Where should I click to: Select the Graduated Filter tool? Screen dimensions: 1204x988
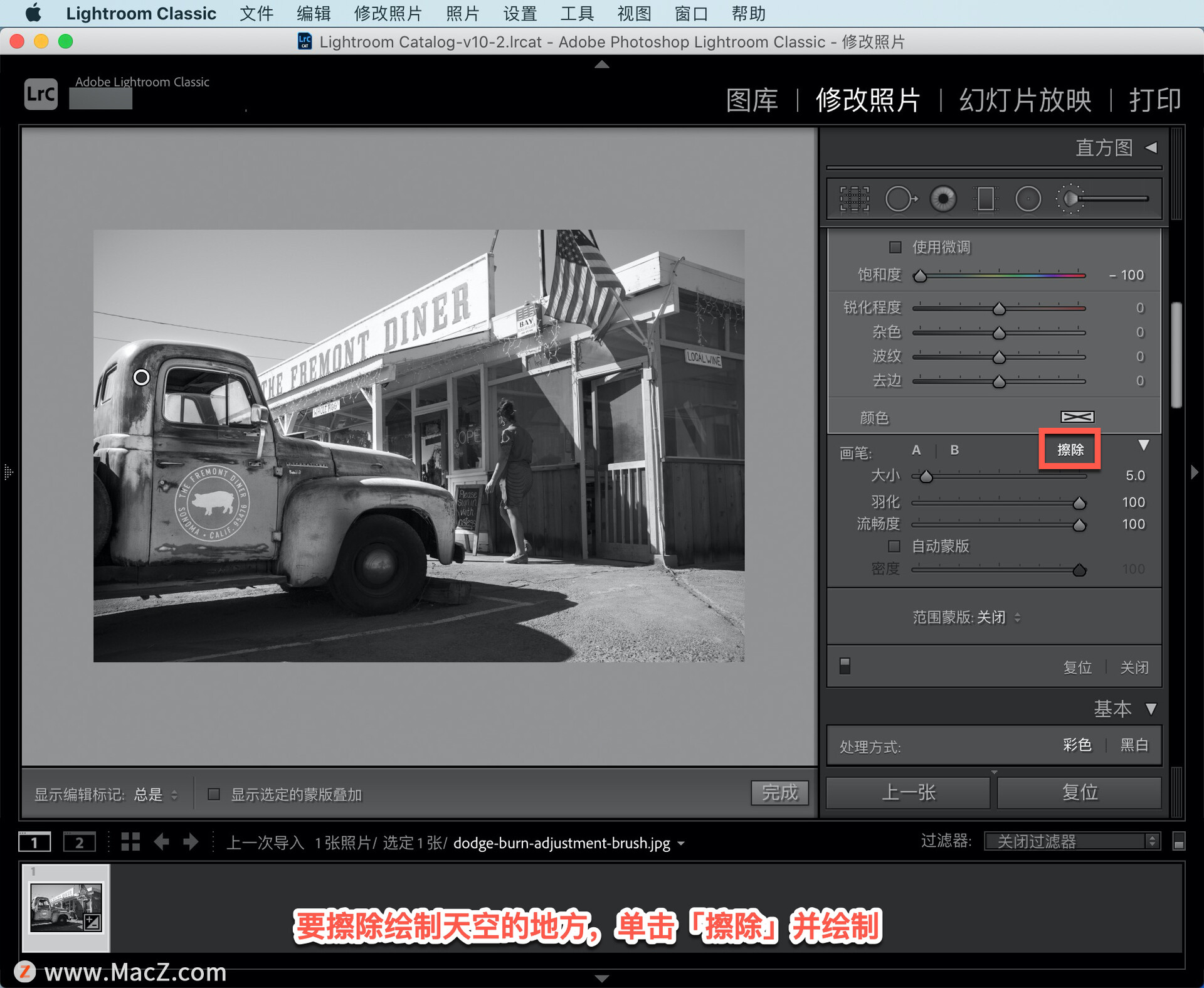[x=985, y=199]
